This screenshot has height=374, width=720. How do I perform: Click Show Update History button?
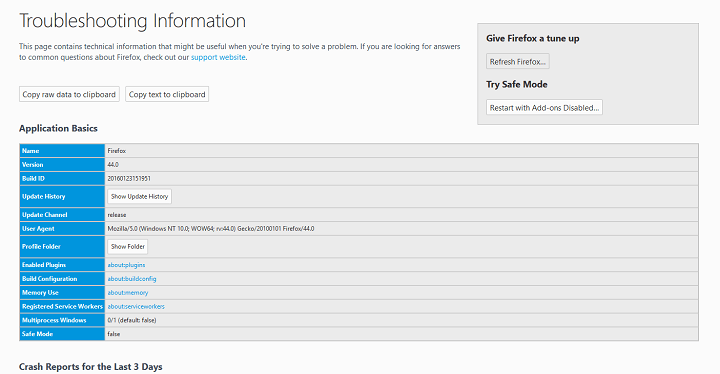click(140, 196)
